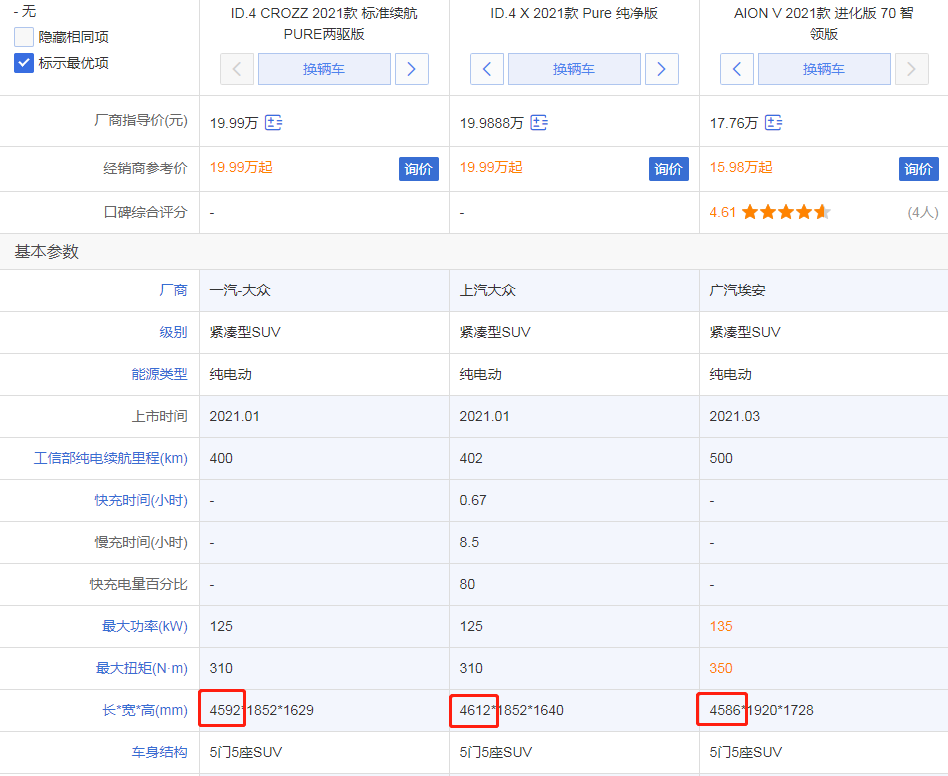Click the AION V star rating
948x776 pixels.
787,212
